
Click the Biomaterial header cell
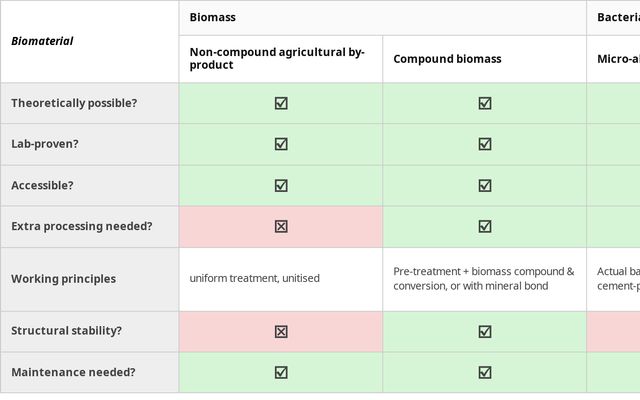[x=42, y=41]
